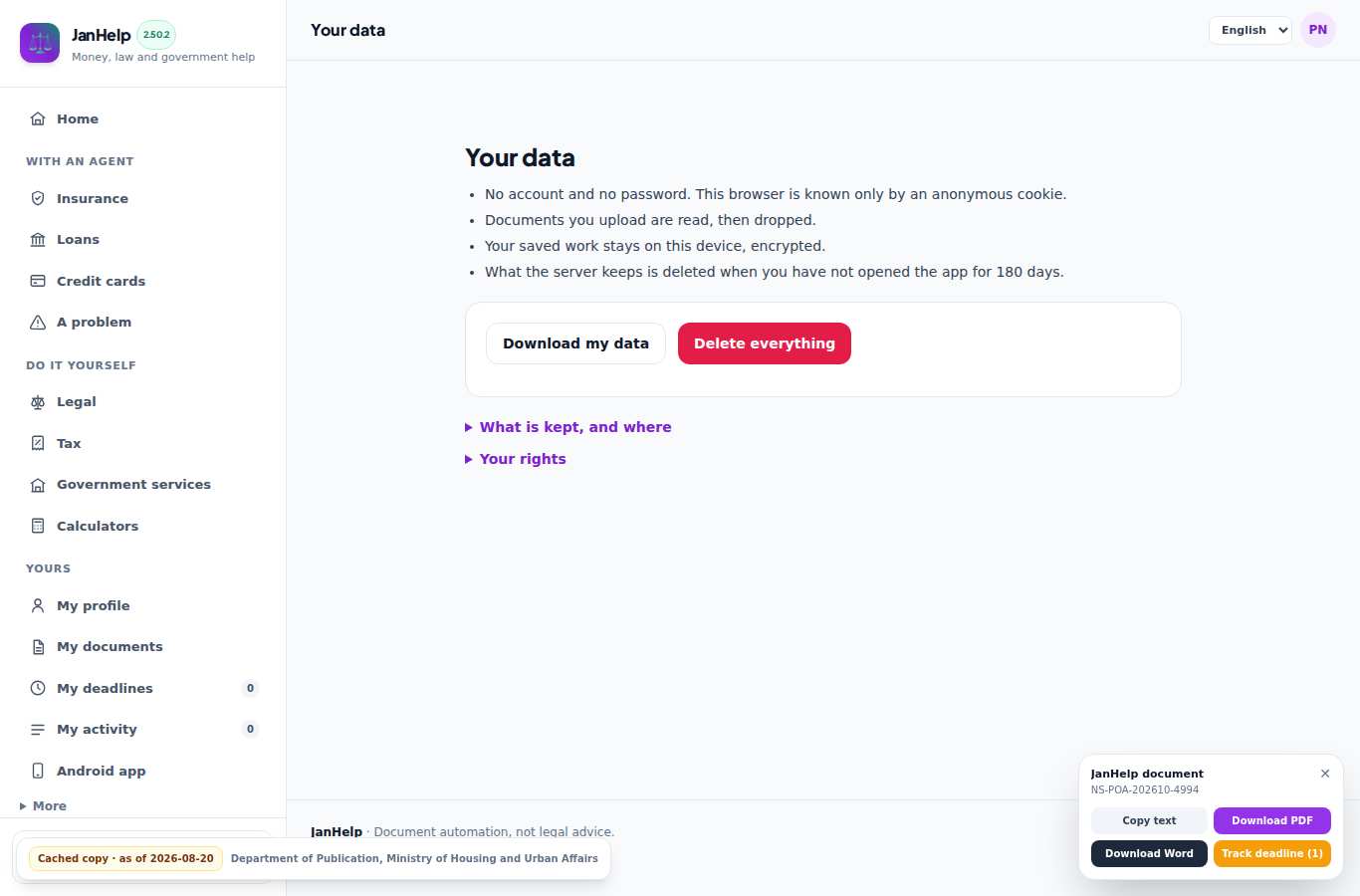Screen dimensions: 1360x896
Task: Select the Insurance shield icon
Action: coord(38,198)
